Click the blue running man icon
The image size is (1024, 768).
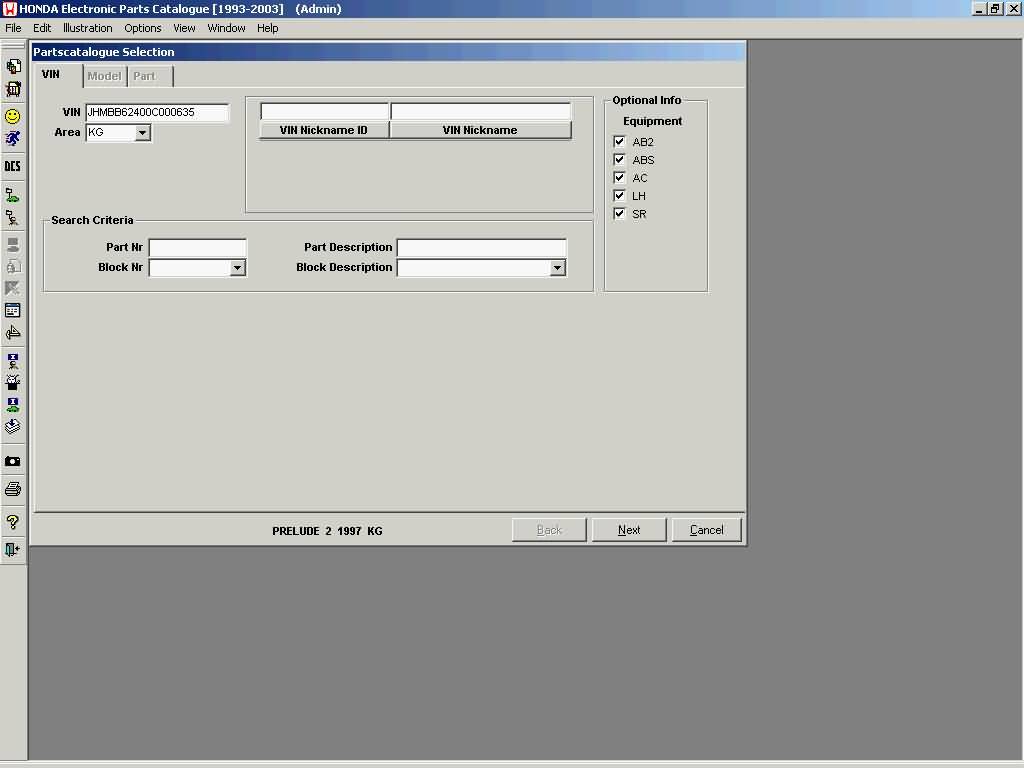click(13, 138)
